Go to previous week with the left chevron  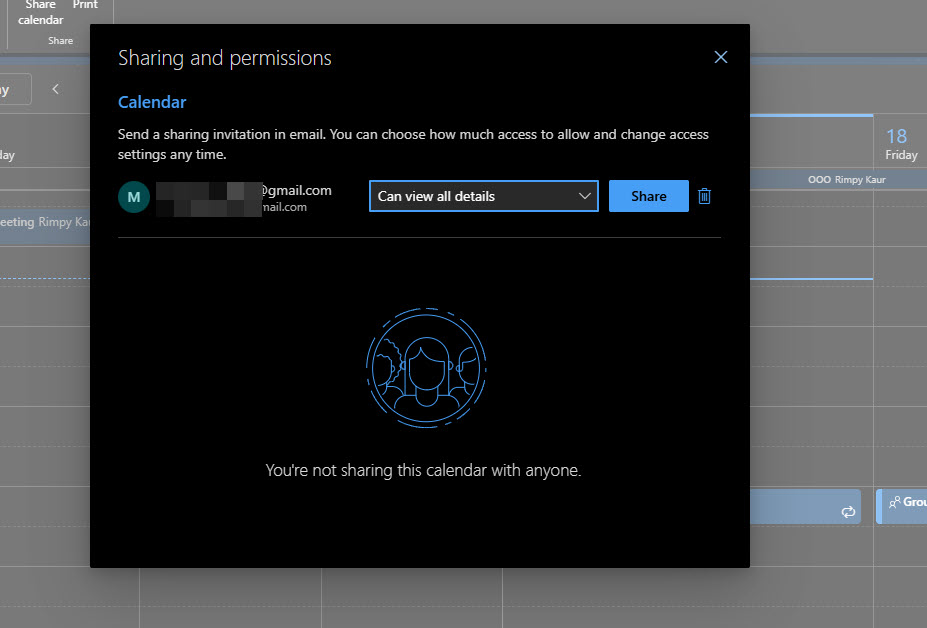click(56, 89)
